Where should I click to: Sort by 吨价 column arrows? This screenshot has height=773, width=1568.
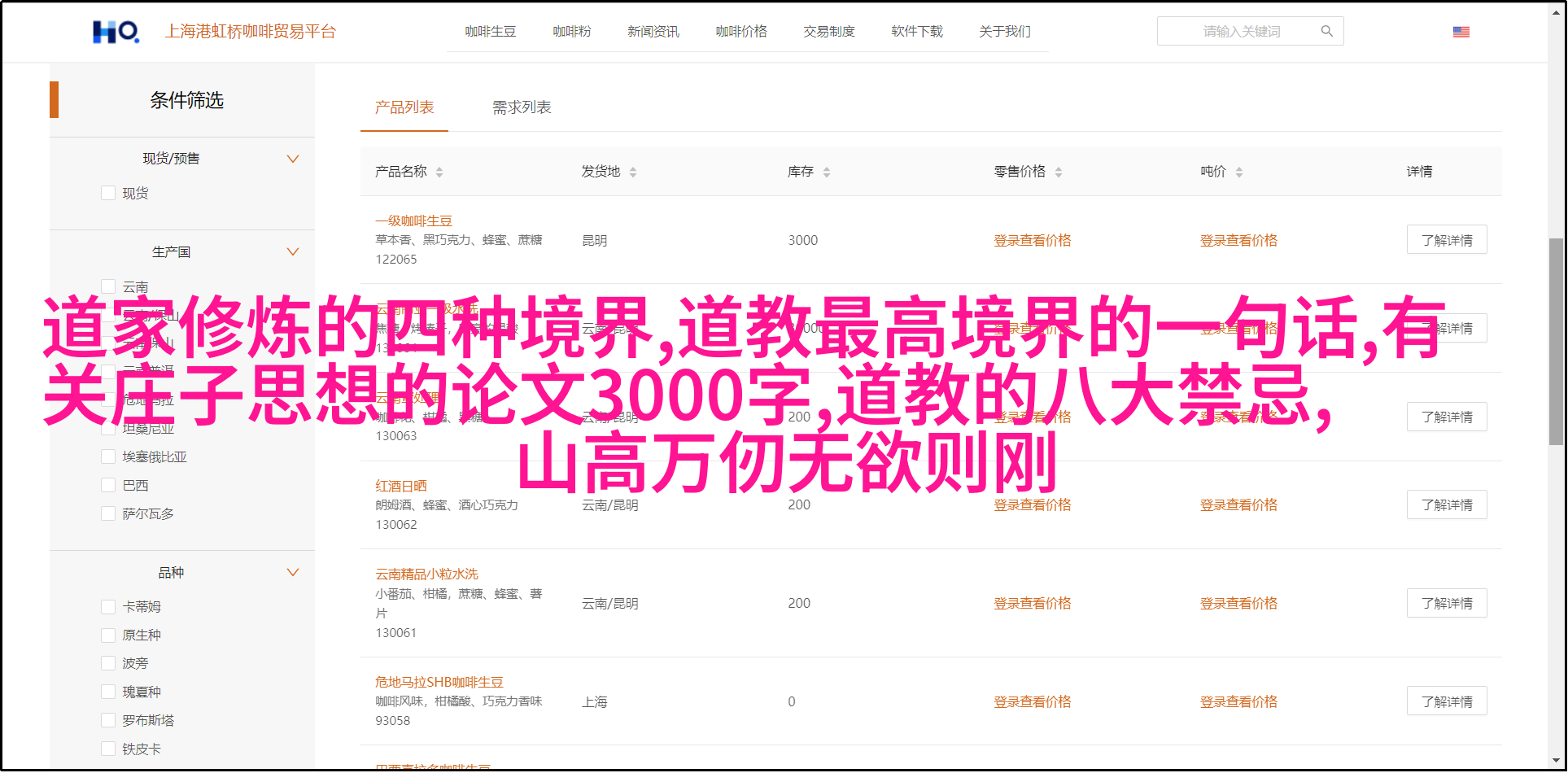coord(1239,172)
